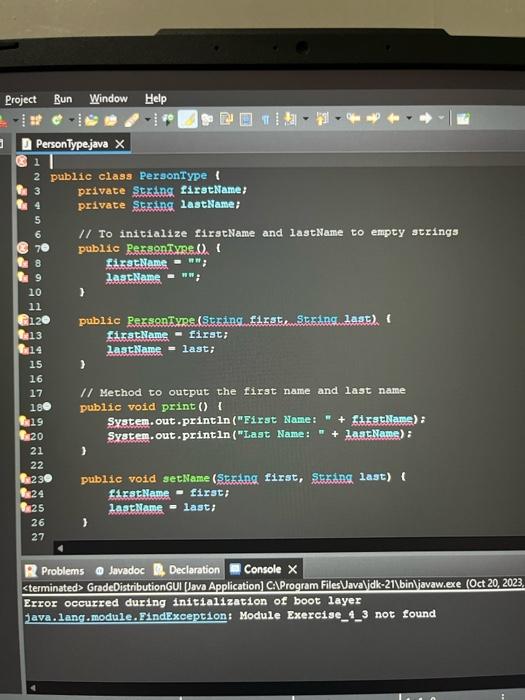The width and height of the screenshot is (525, 700).
Task: Open the Project menu
Action: (21, 100)
